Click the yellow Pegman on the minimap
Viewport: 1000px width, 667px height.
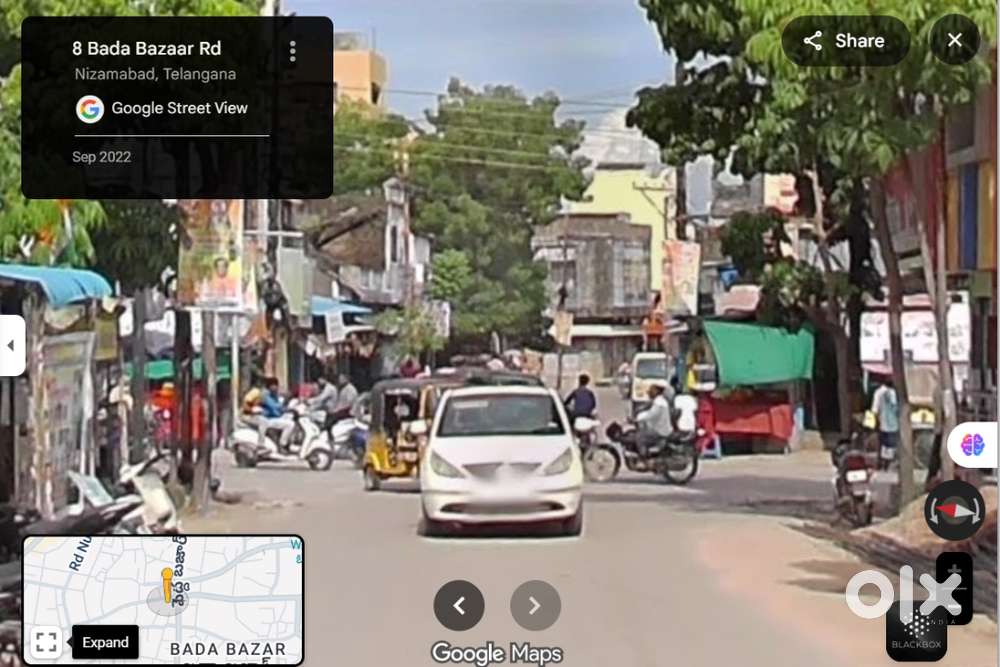167,586
